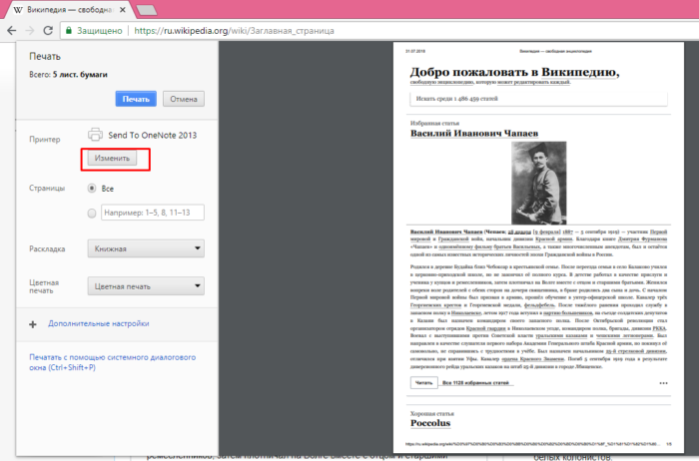Click the preview heading Добро пожаловать в Википедию

(514, 72)
